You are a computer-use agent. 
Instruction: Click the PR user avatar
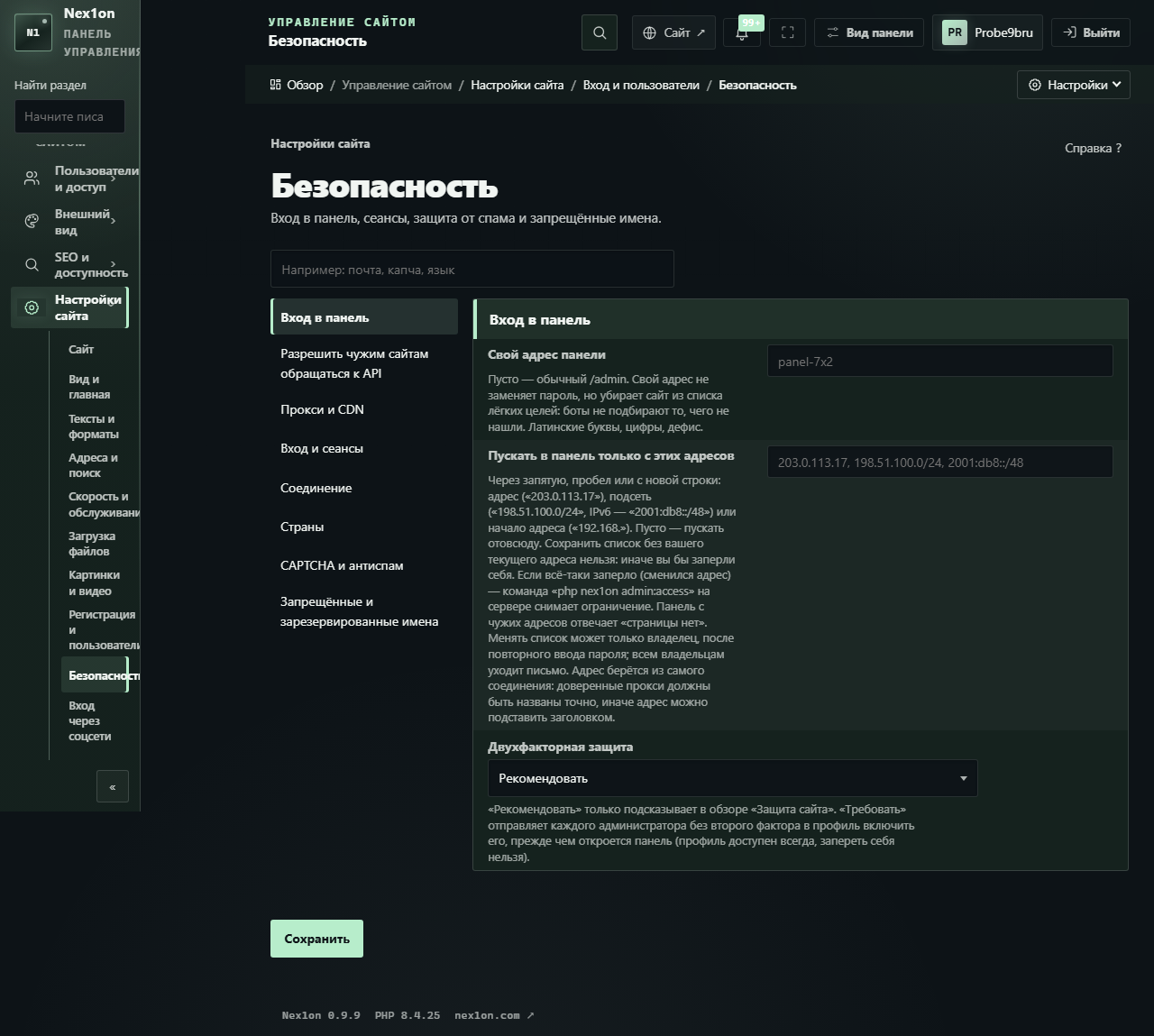(x=955, y=32)
